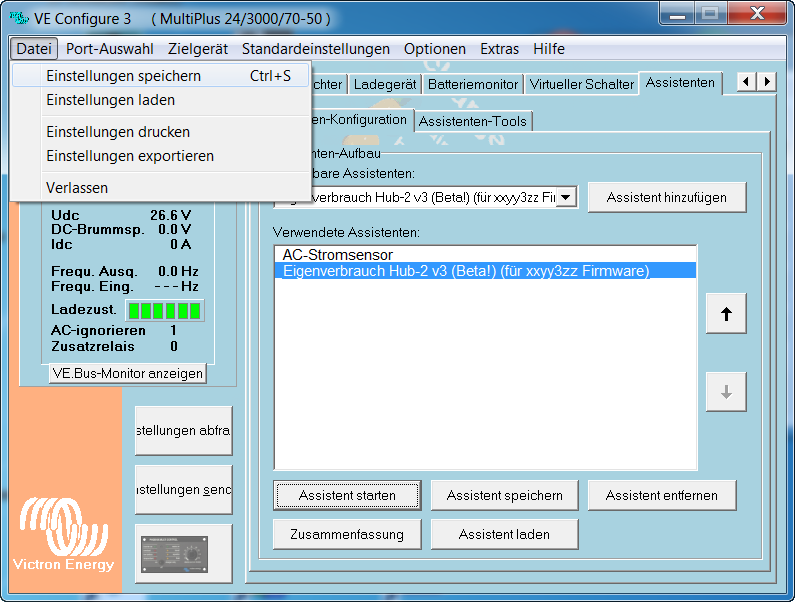795x602 pixels.
Task: Click the Assistent starten button
Action: 347,495
